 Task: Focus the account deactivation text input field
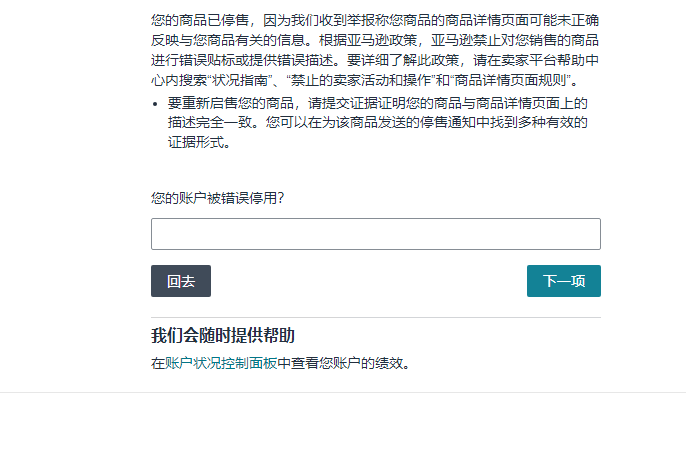point(376,234)
